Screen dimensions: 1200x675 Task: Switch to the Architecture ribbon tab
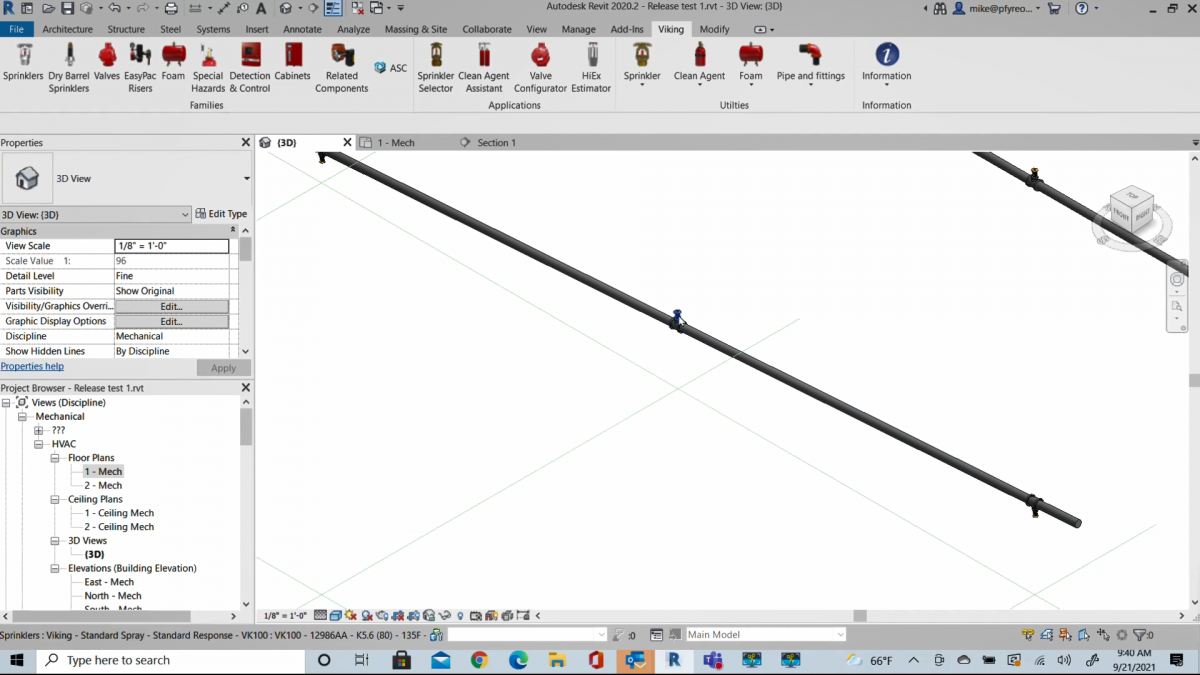pyautogui.click(x=67, y=29)
